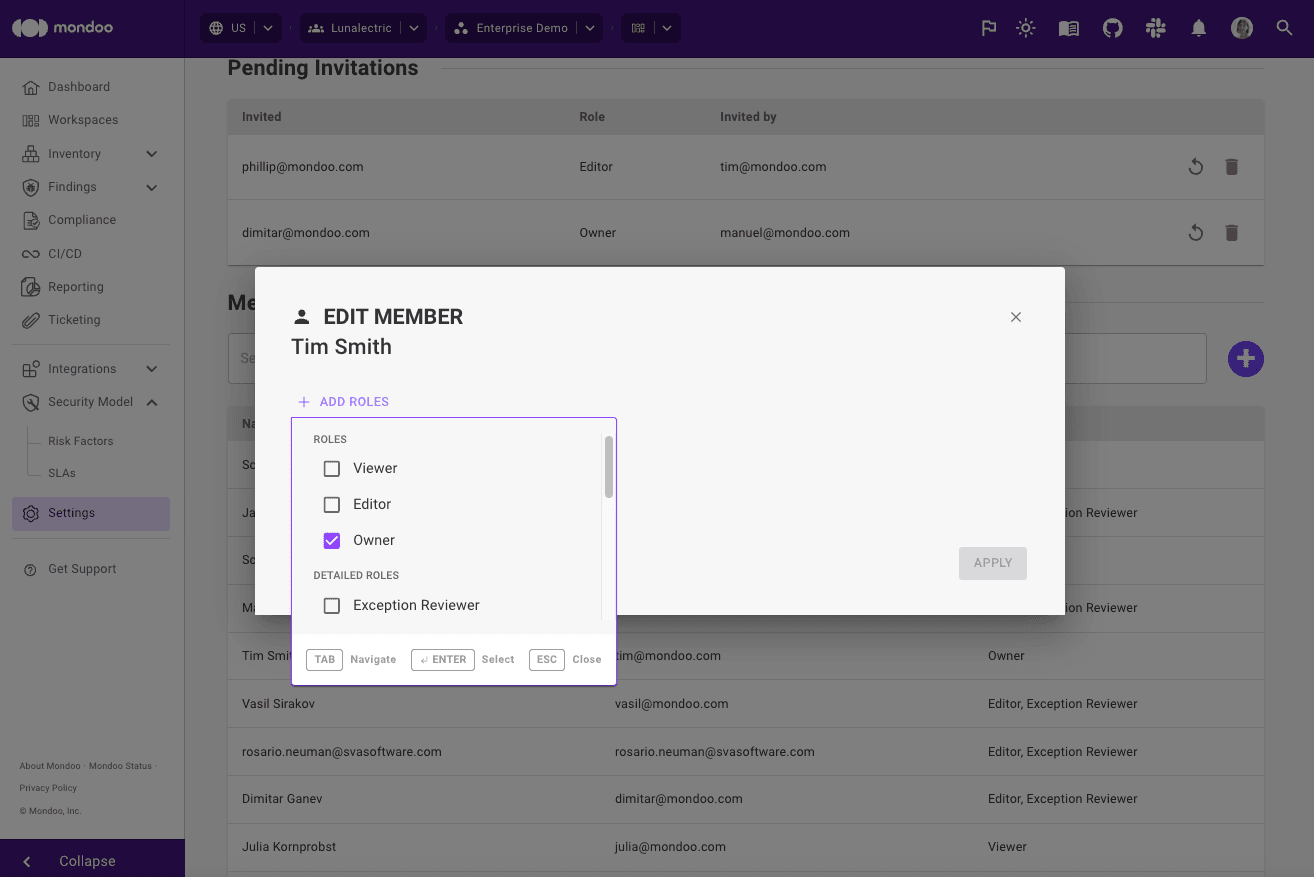Click the disabled Apply button
Image resolution: width=1314 pixels, height=877 pixels.
[992, 563]
